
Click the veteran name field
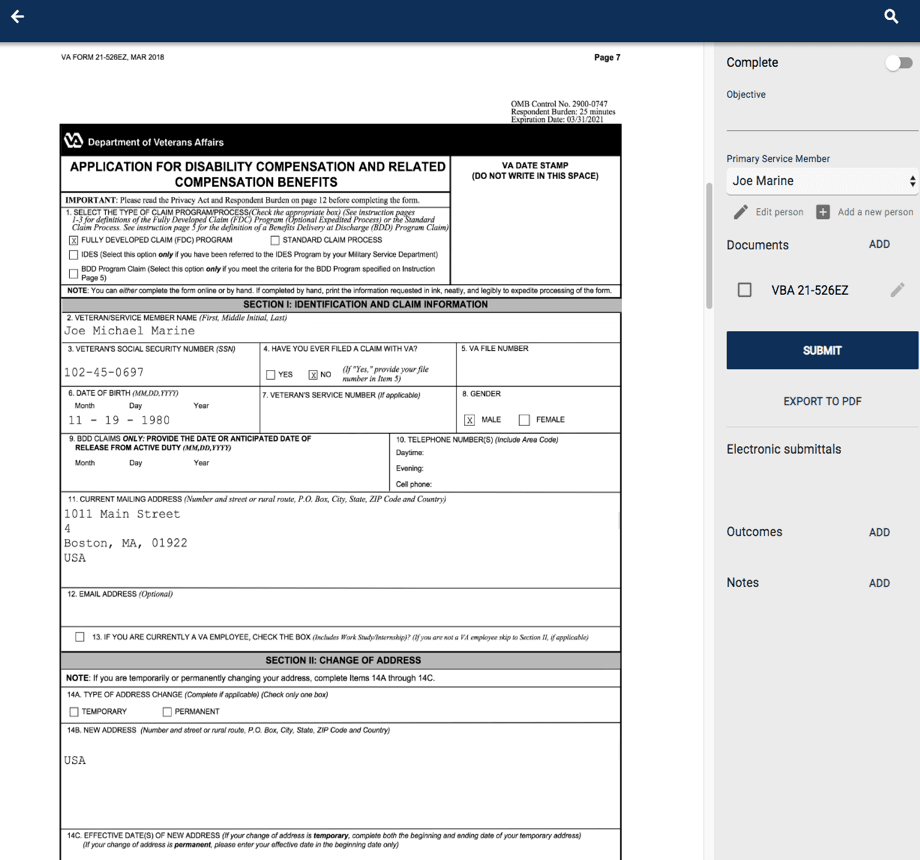pyautogui.click(x=340, y=331)
